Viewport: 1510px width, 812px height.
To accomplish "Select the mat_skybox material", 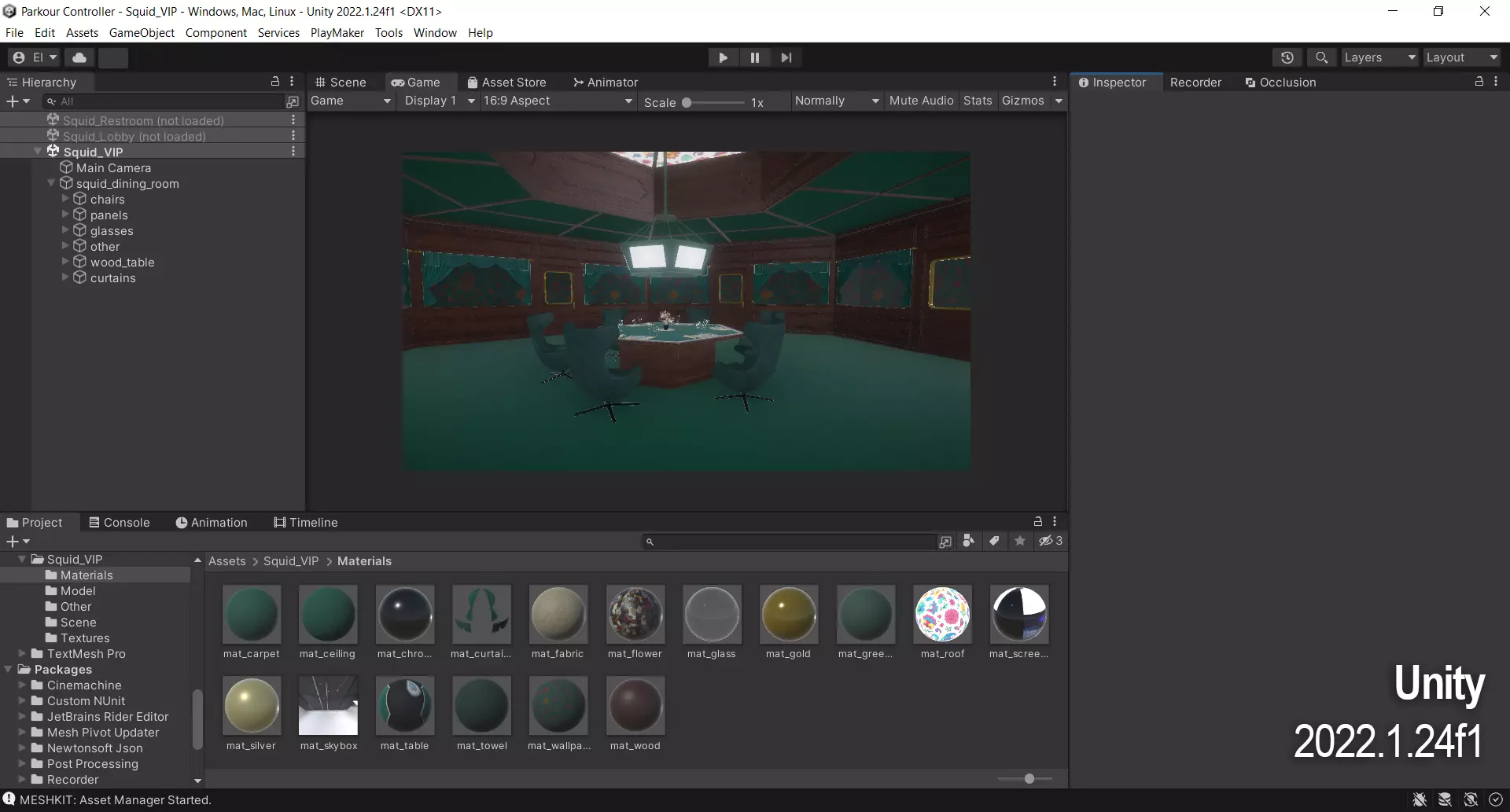I will coord(329,714).
